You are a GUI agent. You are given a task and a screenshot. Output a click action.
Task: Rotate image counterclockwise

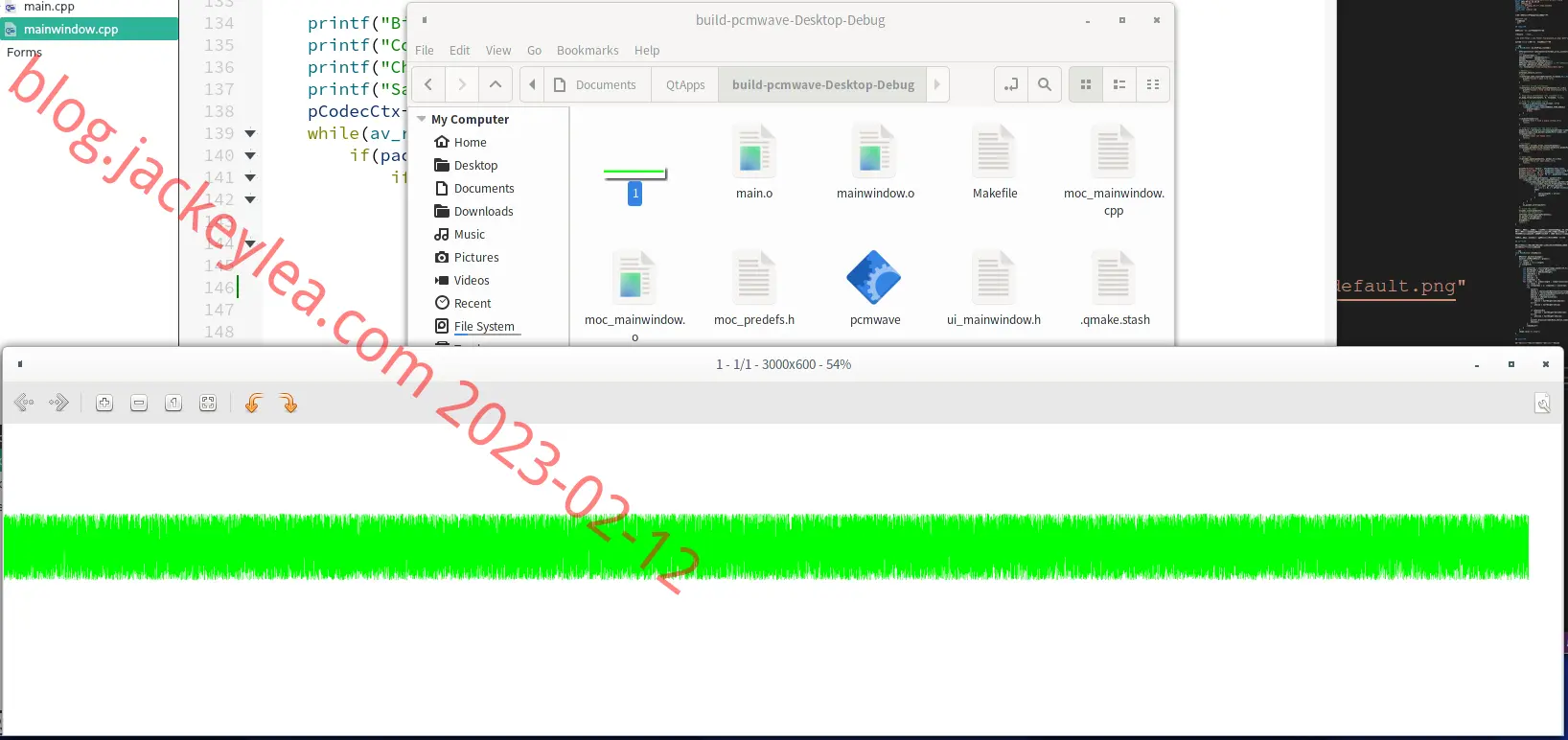(254, 404)
